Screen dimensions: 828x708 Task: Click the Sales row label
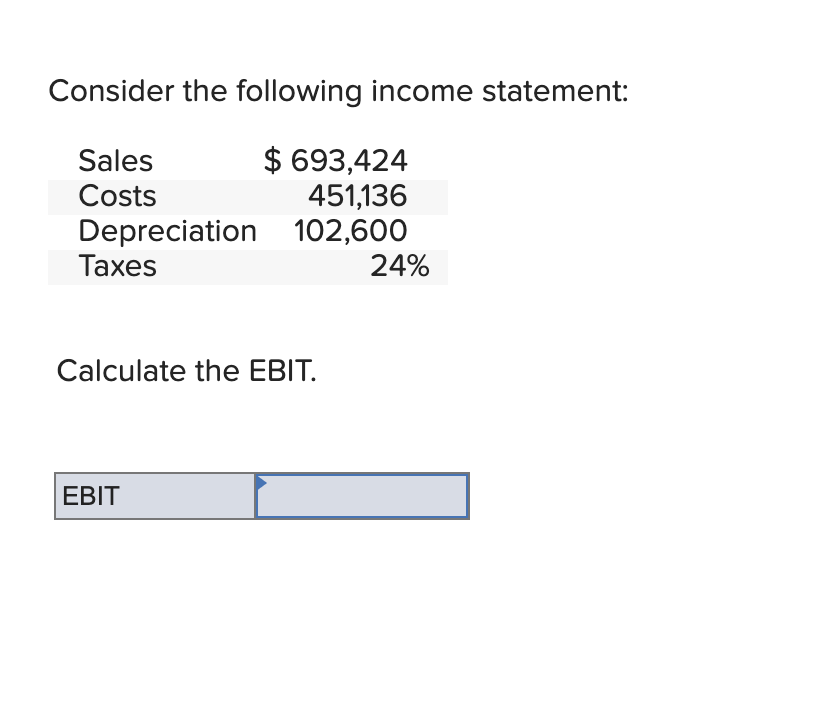coord(116,161)
